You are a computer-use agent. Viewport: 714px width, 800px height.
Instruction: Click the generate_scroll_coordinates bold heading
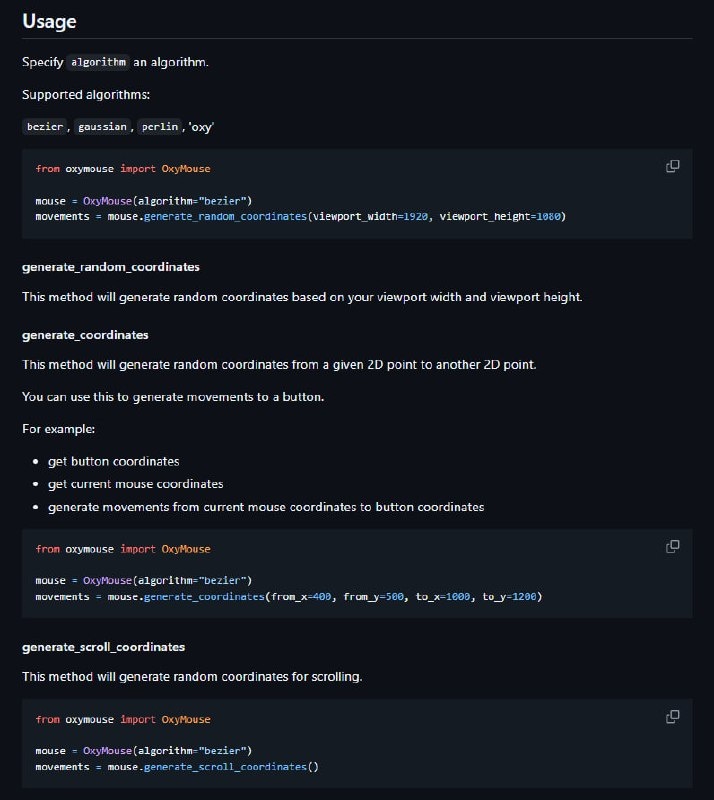tap(103, 647)
